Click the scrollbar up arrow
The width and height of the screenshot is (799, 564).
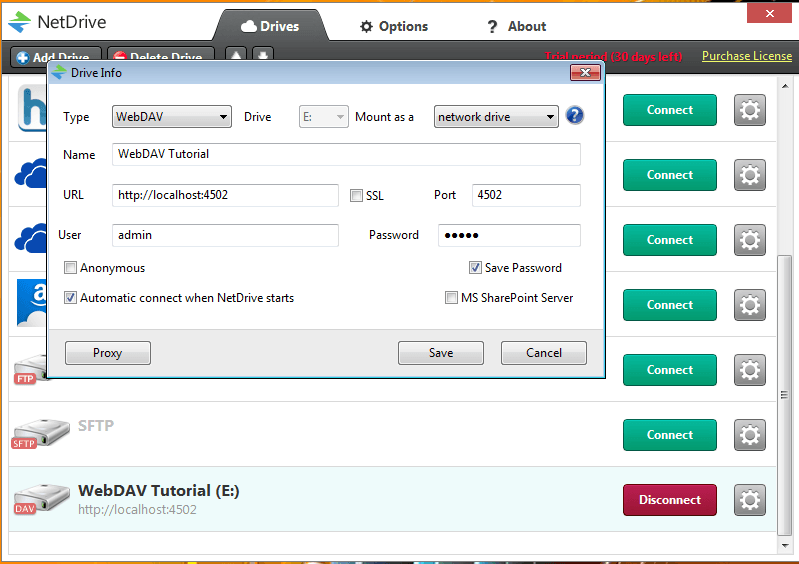pos(784,86)
